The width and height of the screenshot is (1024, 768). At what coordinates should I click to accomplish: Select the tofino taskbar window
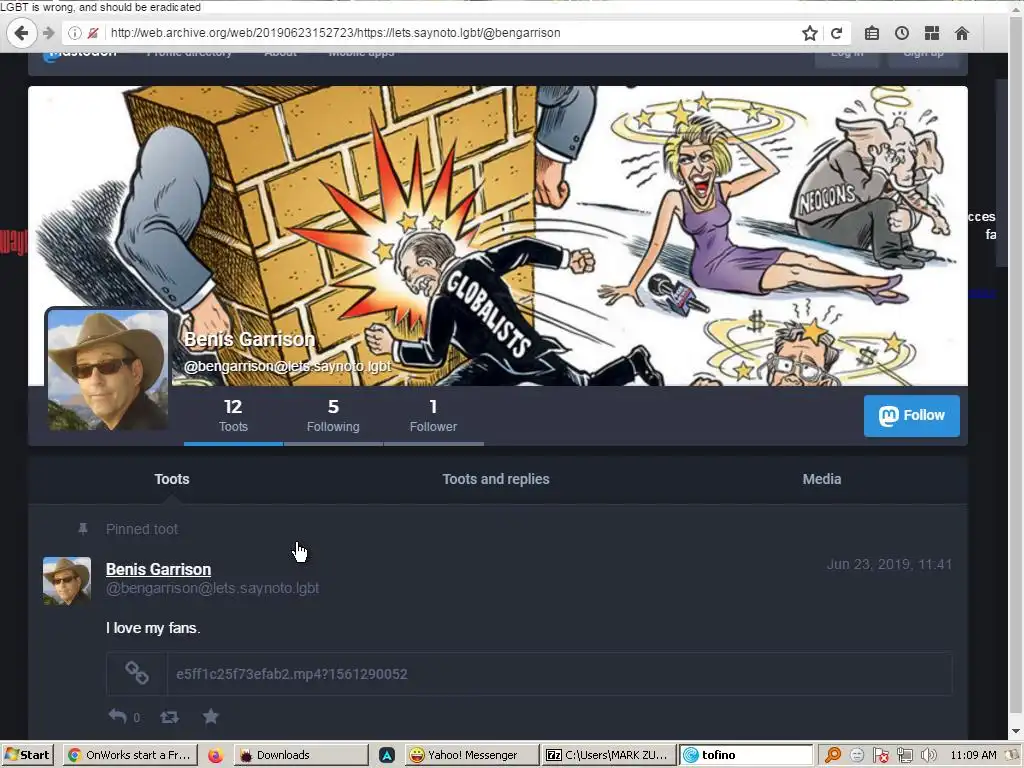click(x=746, y=755)
